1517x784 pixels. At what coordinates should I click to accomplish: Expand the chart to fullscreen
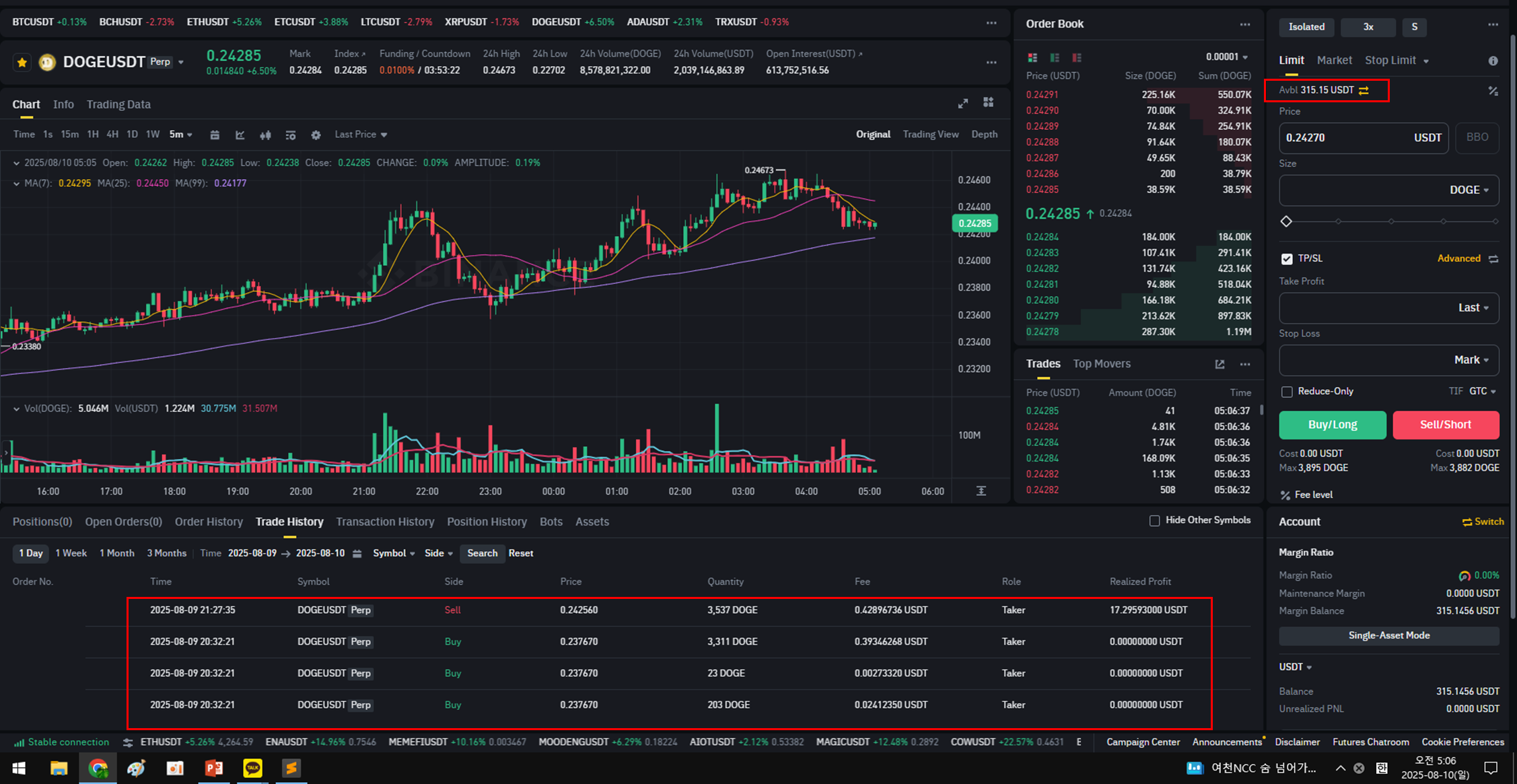point(963,103)
